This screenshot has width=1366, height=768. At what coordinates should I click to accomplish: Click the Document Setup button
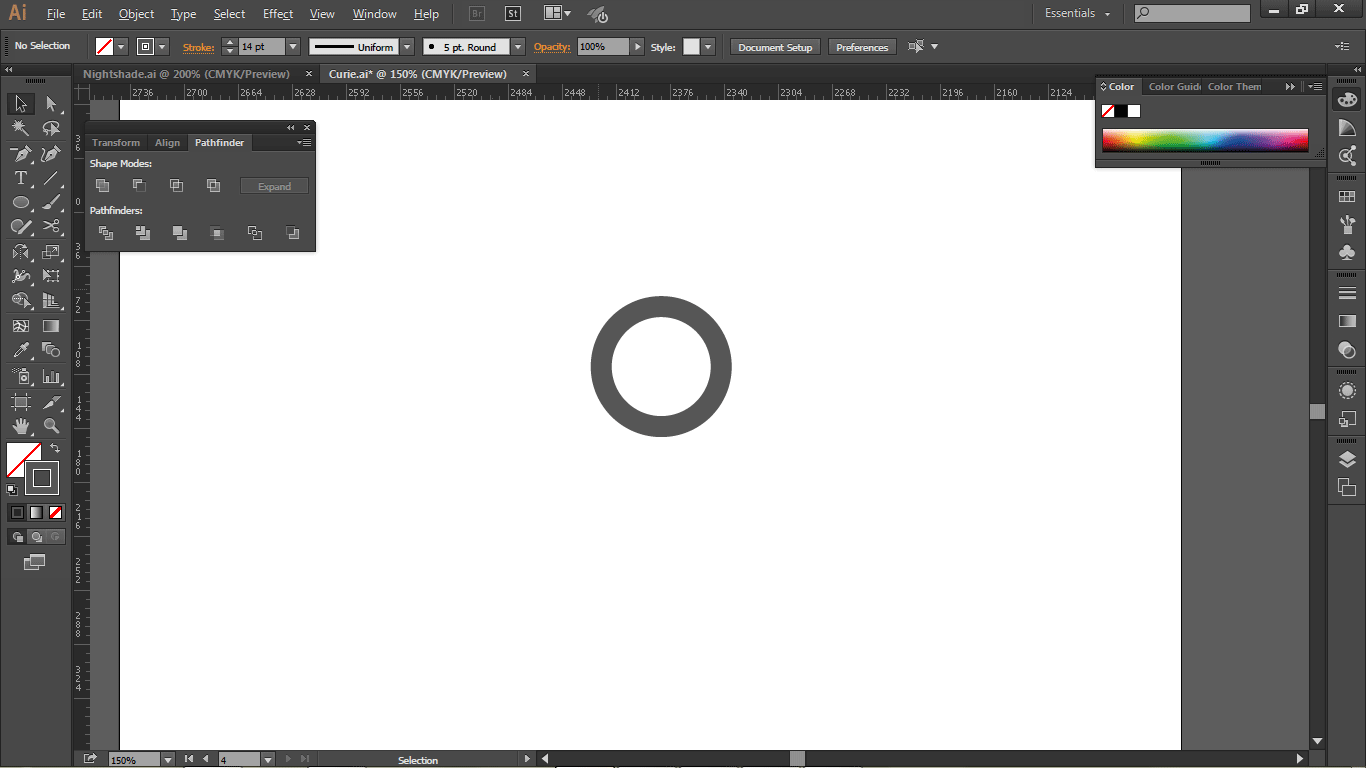pyautogui.click(x=775, y=47)
